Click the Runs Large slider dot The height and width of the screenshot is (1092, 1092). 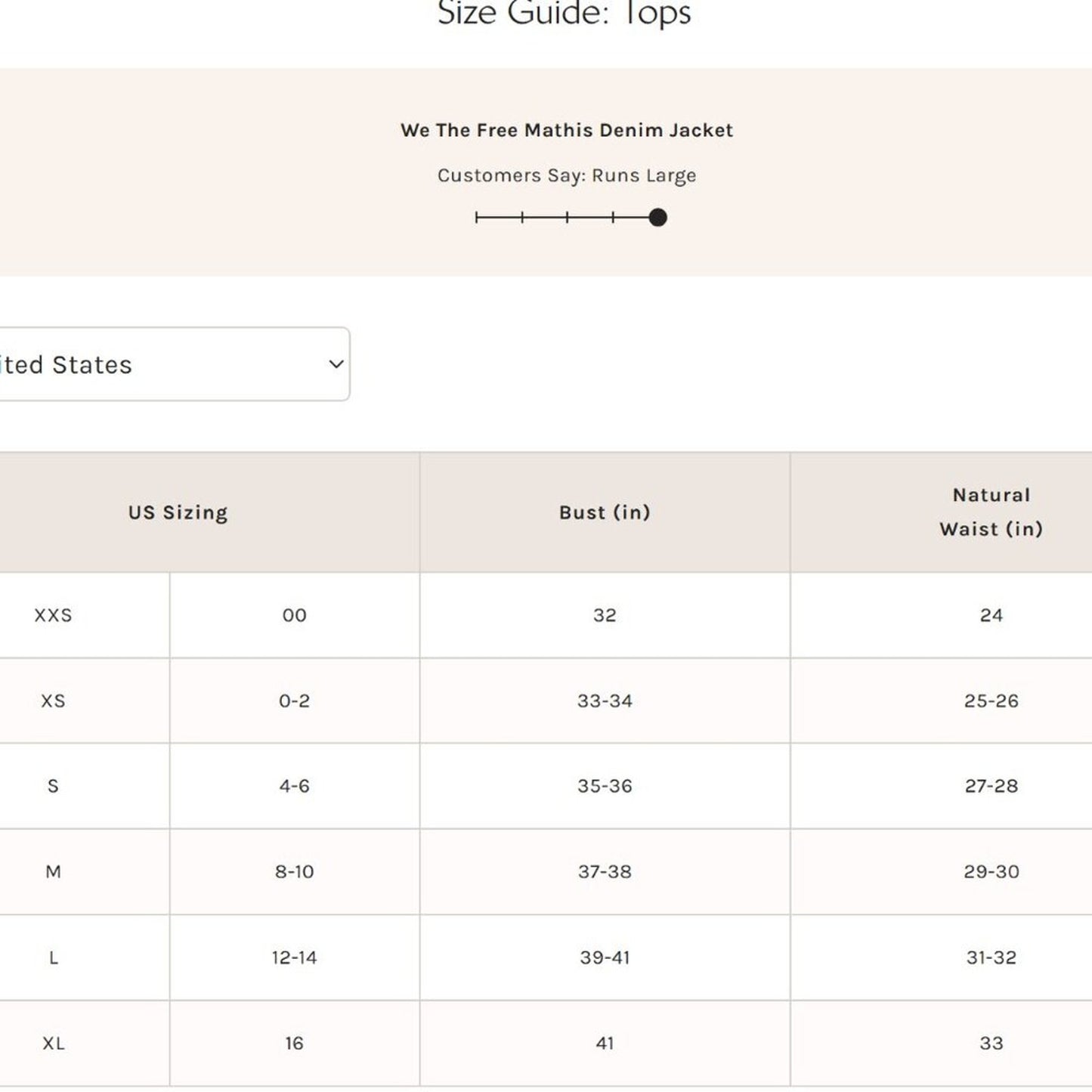(x=657, y=218)
